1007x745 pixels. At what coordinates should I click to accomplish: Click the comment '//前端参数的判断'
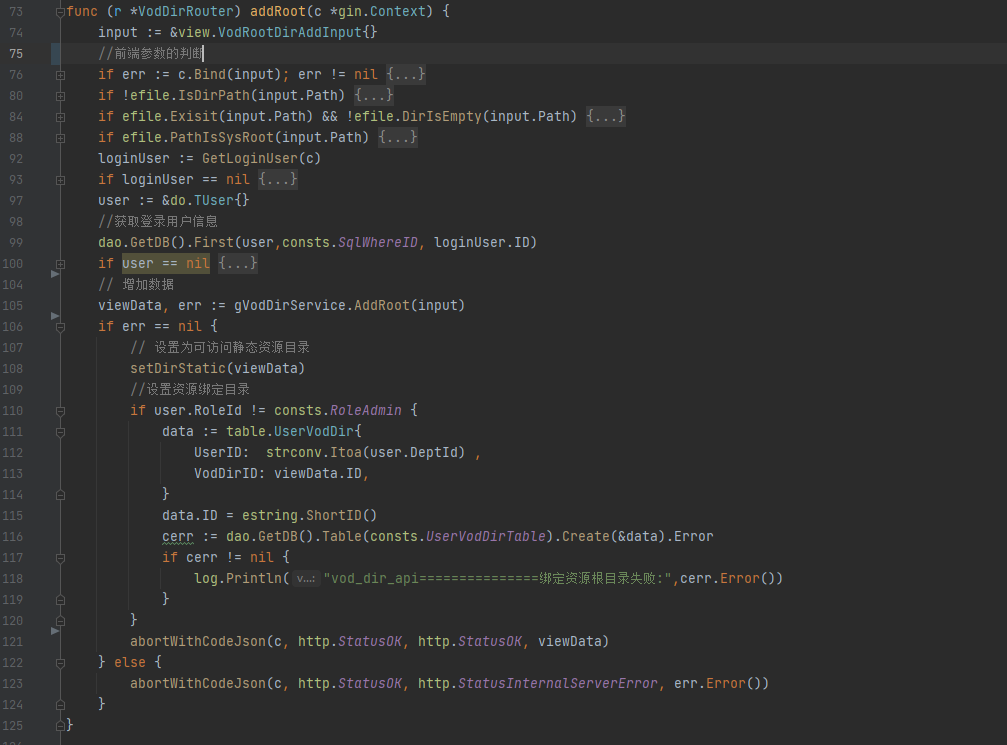click(151, 53)
